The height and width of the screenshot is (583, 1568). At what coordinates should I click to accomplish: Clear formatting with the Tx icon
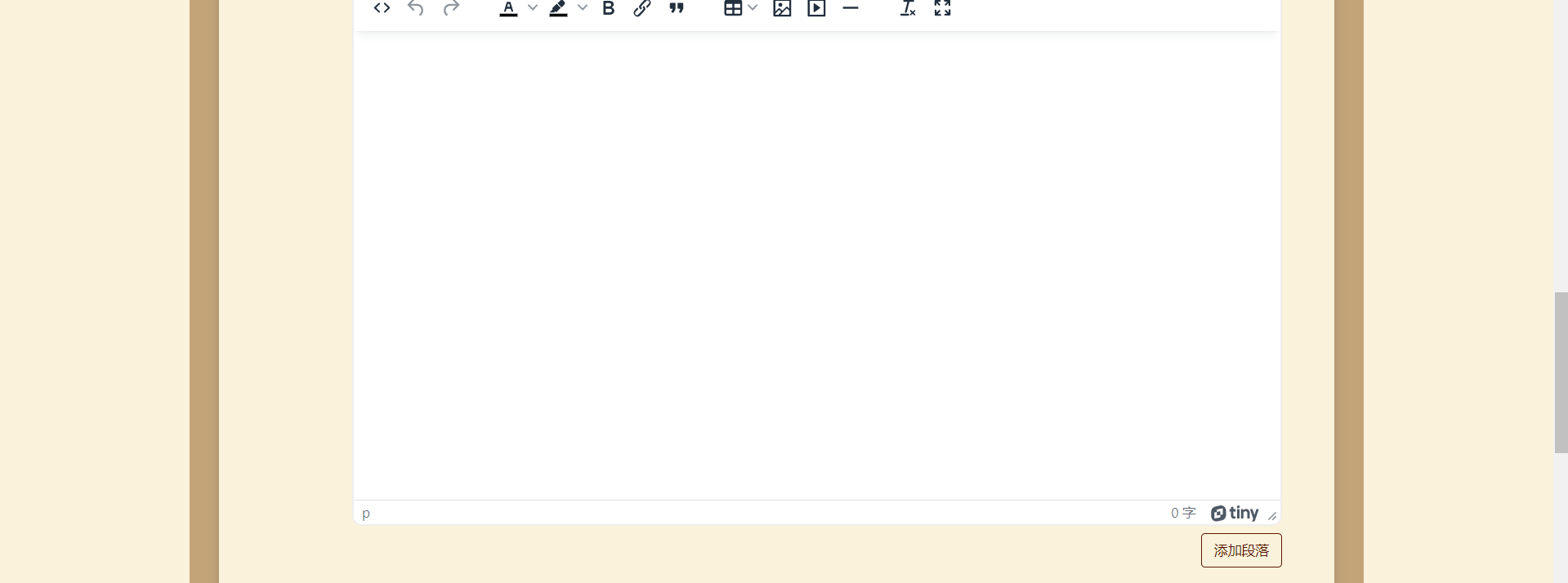coord(908,8)
